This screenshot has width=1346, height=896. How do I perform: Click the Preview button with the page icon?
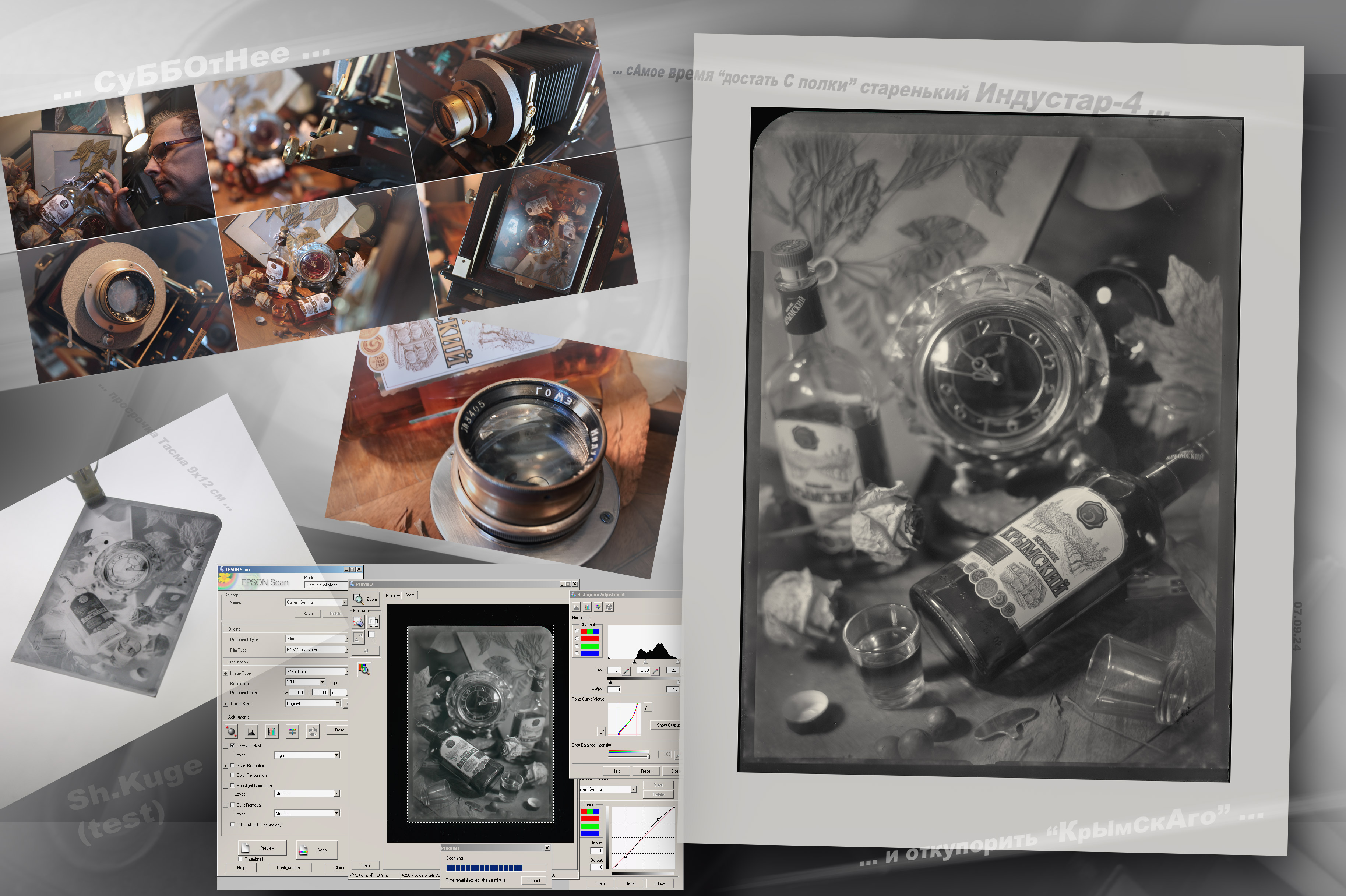(x=262, y=848)
